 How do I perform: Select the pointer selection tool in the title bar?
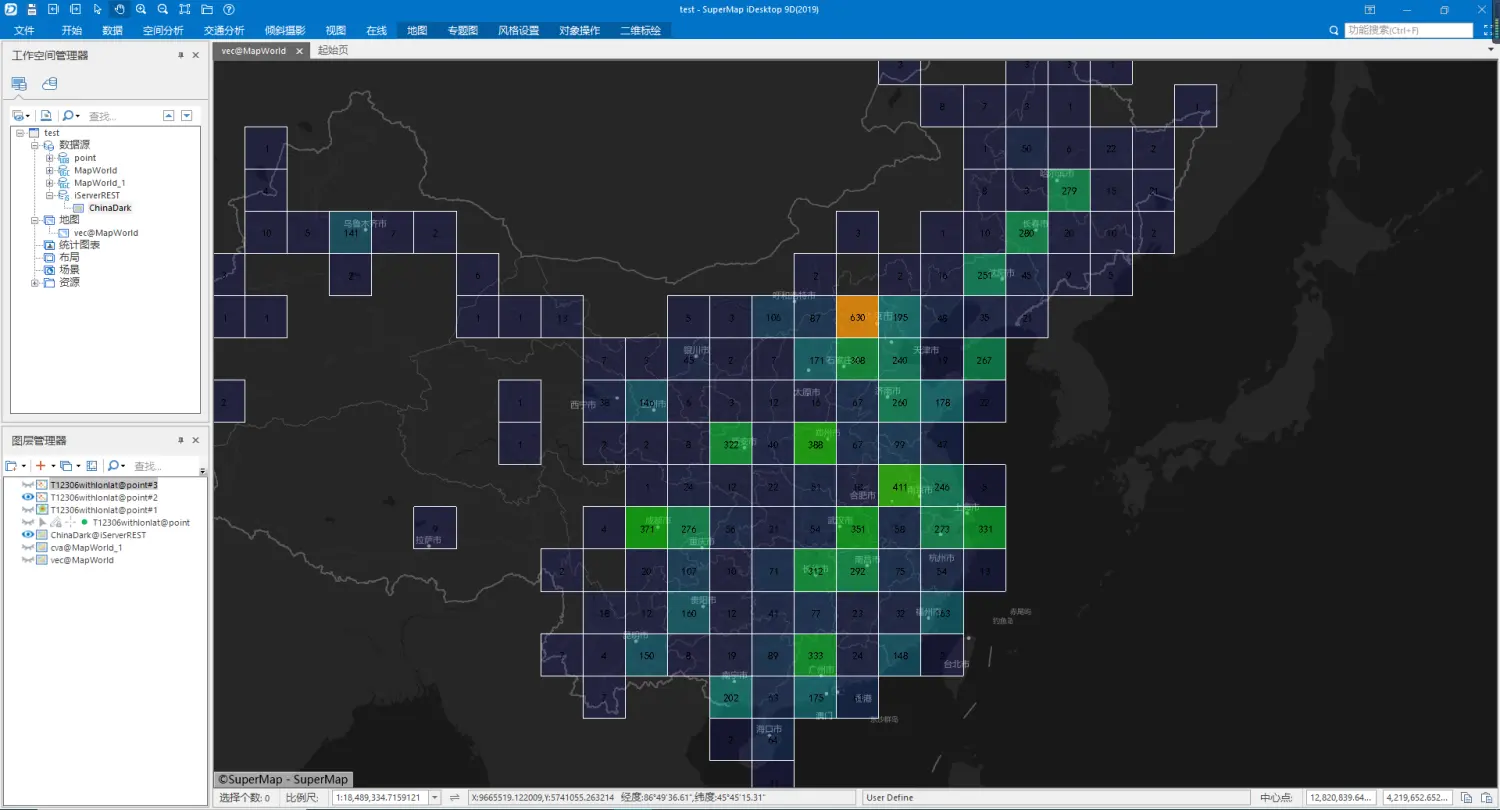[97, 9]
